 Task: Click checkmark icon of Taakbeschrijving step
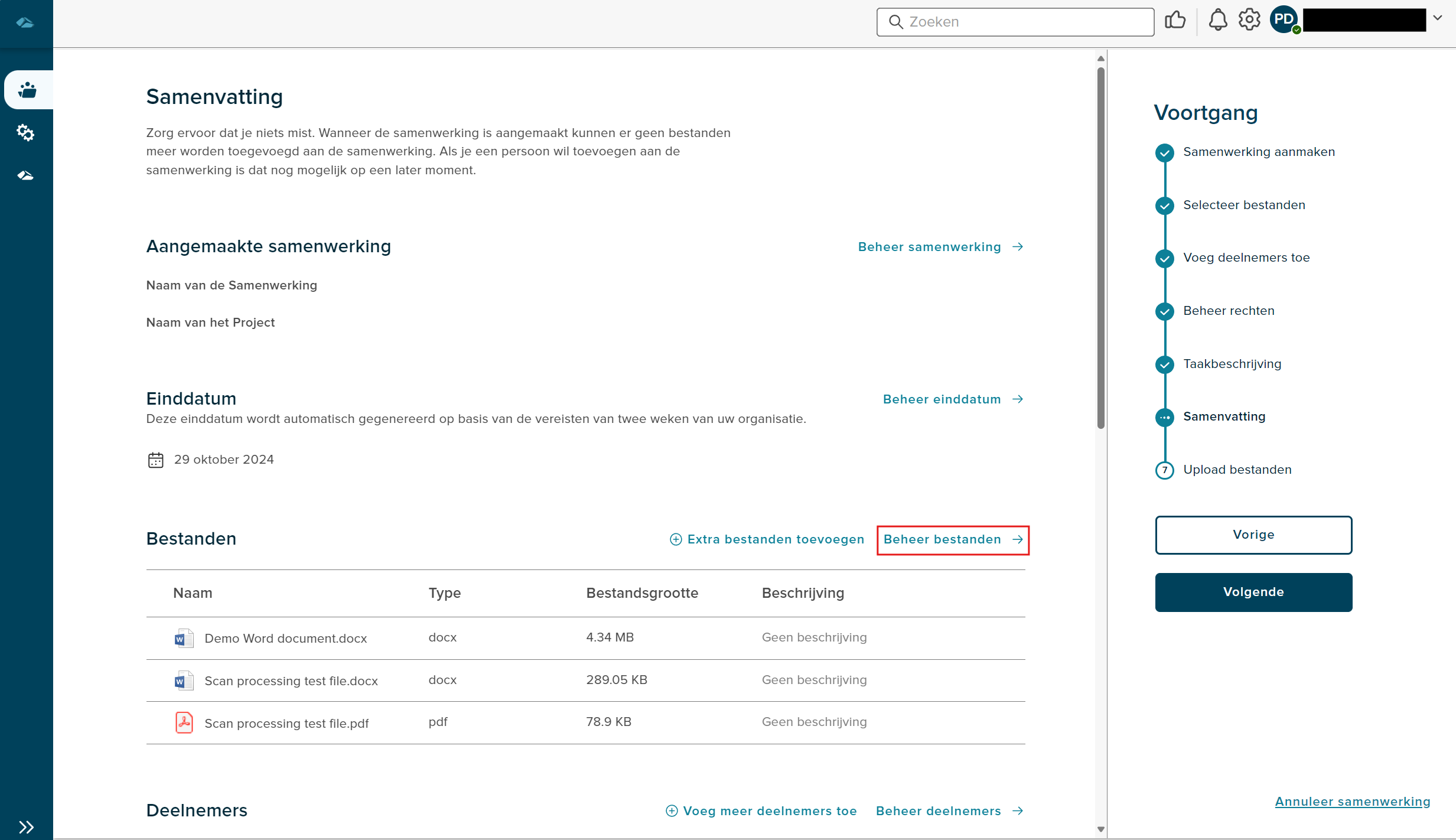click(1164, 364)
